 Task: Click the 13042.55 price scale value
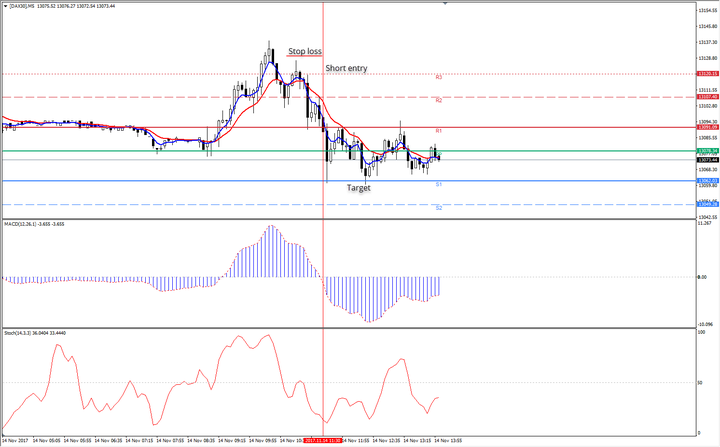point(708,217)
